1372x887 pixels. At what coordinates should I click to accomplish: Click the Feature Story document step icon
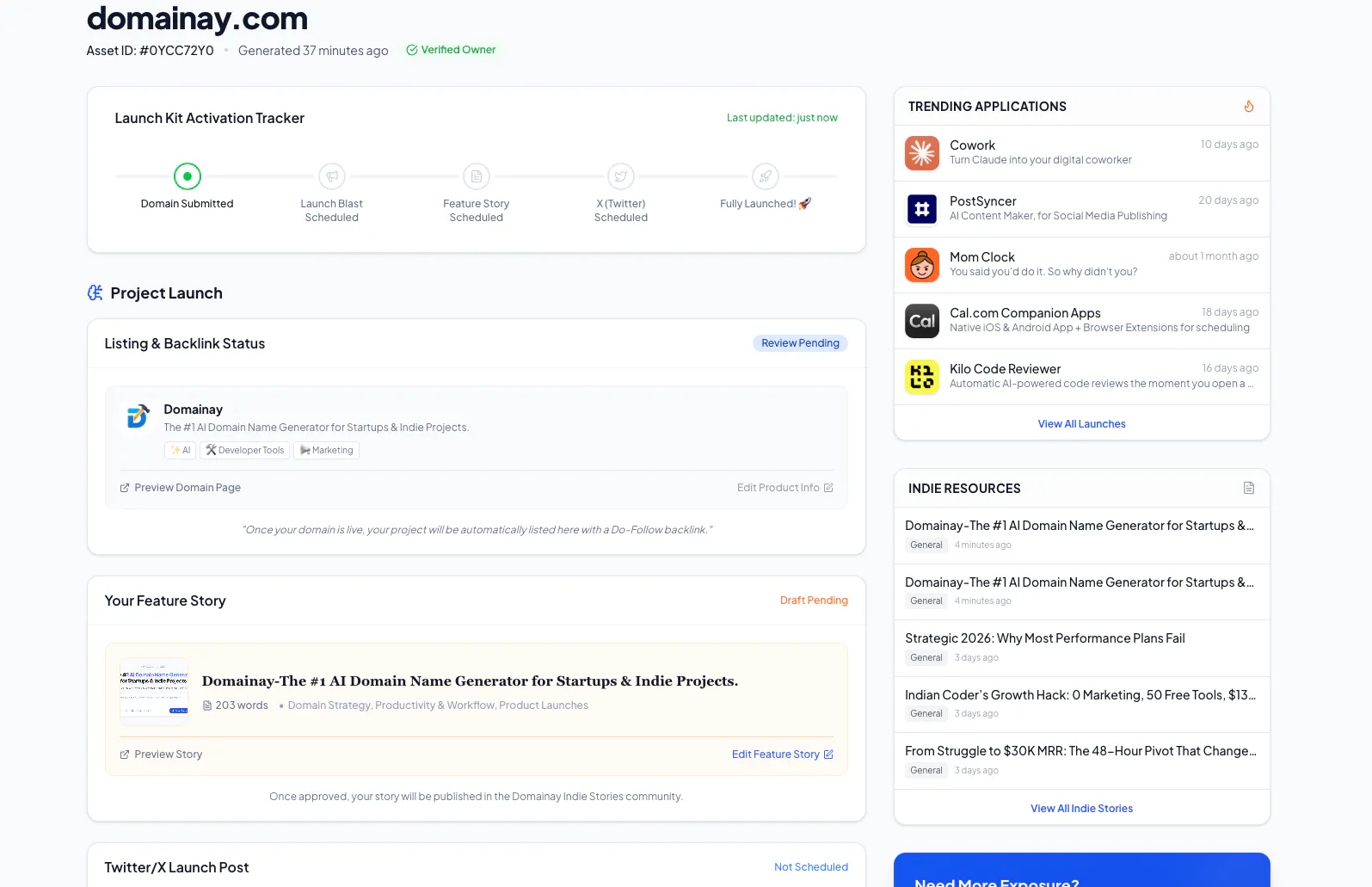[477, 176]
